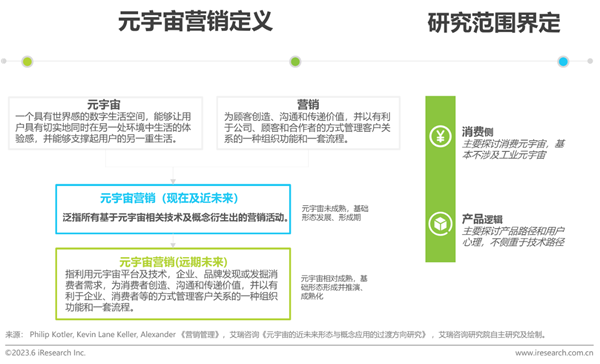Click the grey dot at timeline right end
The width and height of the screenshot is (600, 364).
[x=590, y=61]
